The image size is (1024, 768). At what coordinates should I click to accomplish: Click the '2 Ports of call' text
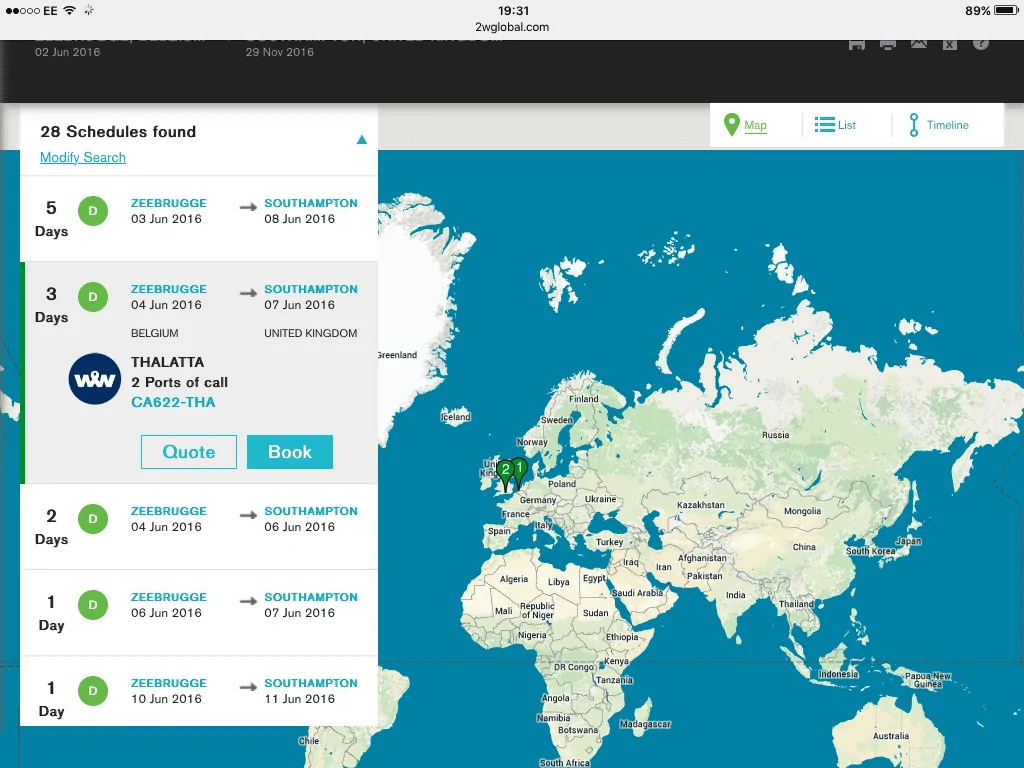(180, 383)
